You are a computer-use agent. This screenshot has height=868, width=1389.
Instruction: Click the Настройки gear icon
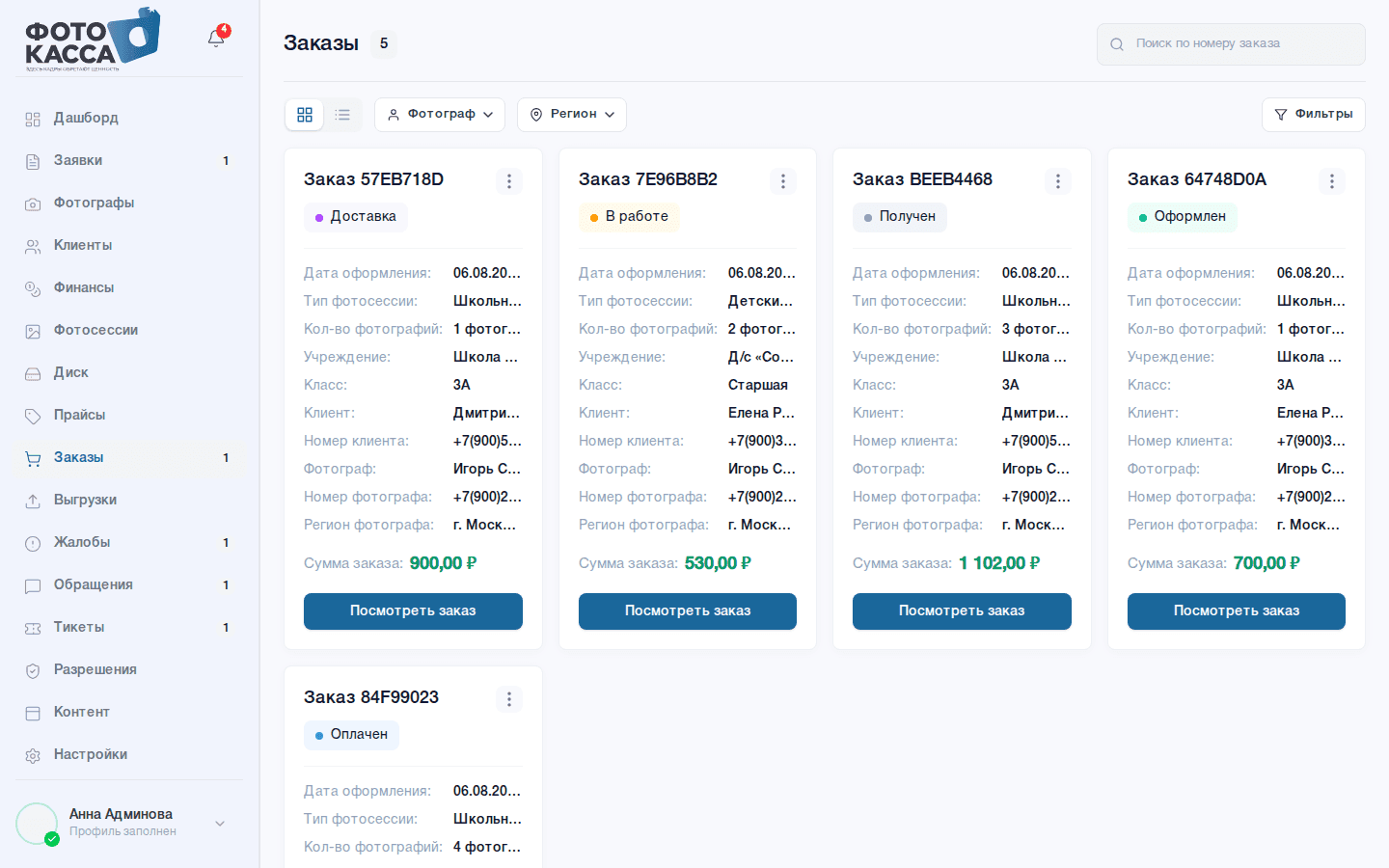(x=33, y=755)
